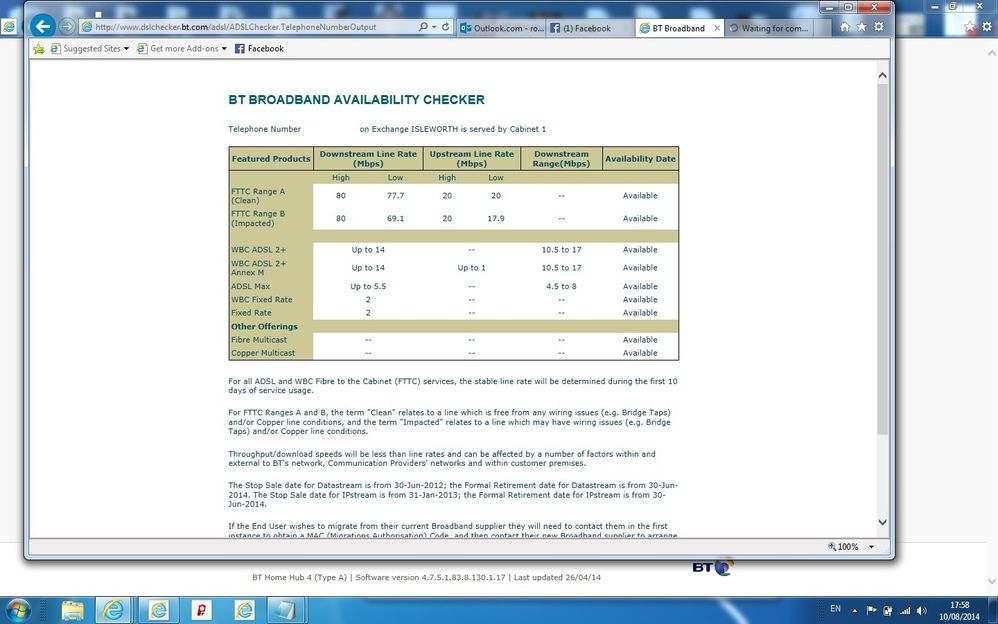Switch to the Outlook.com tab
Viewport: 998px width, 624px height.
[x=500, y=28]
